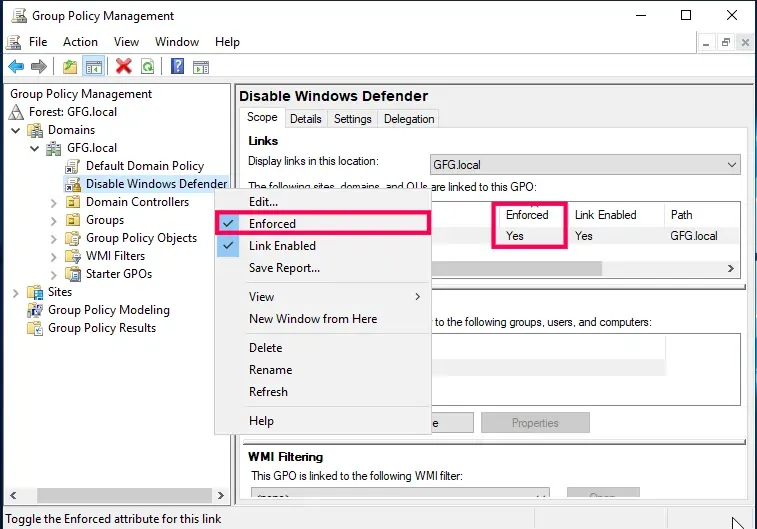Click the Groups OU icon

(x=73, y=220)
